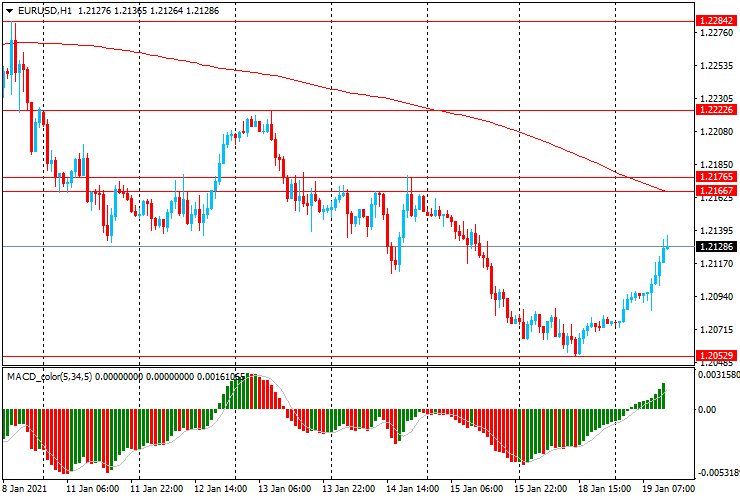This screenshot has width=740, height=500.
Task: Click the 1.21170 value on the price axis
Action: click(x=717, y=263)
